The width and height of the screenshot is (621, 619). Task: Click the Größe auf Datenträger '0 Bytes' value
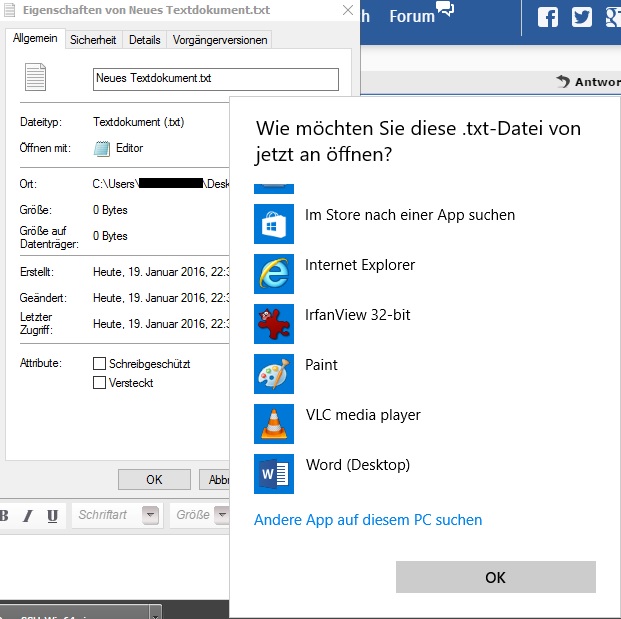(110, 236)
